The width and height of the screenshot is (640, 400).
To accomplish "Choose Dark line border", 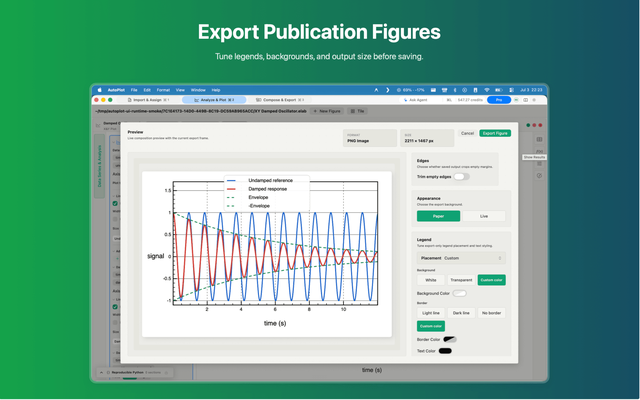I will [461, 313].
